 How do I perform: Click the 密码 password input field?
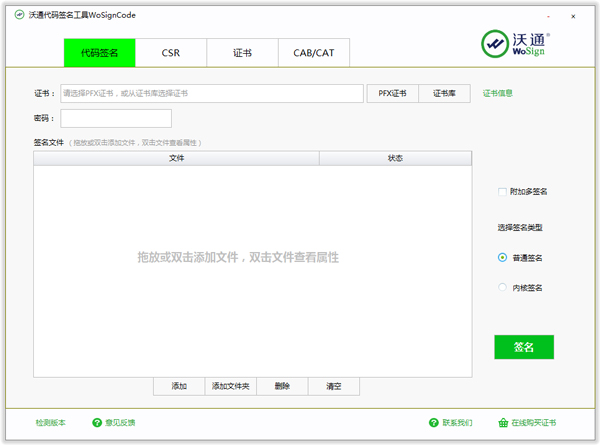(x=116, y=118)
